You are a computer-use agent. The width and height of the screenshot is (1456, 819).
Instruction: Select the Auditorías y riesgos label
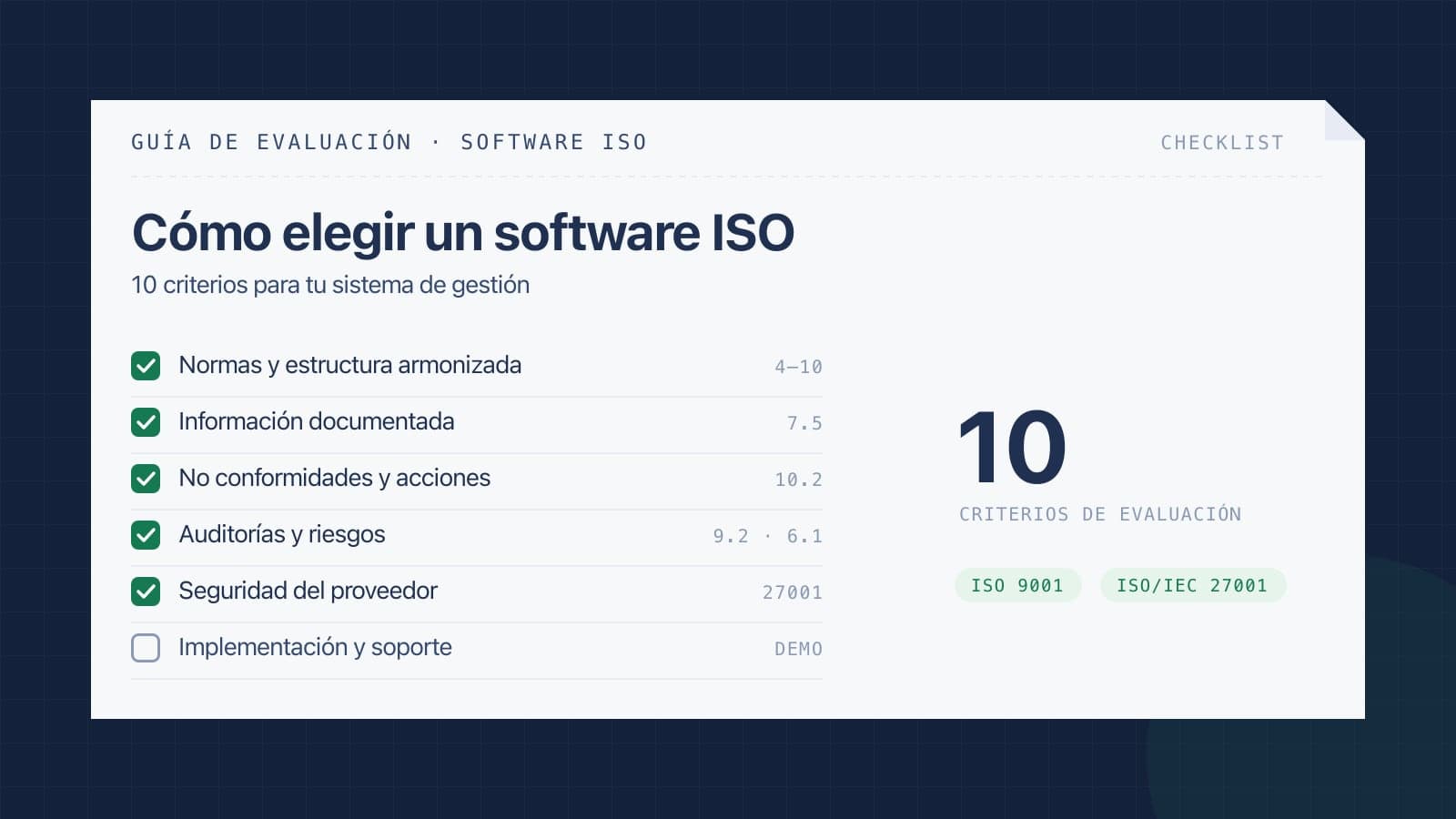pos(282,534)
